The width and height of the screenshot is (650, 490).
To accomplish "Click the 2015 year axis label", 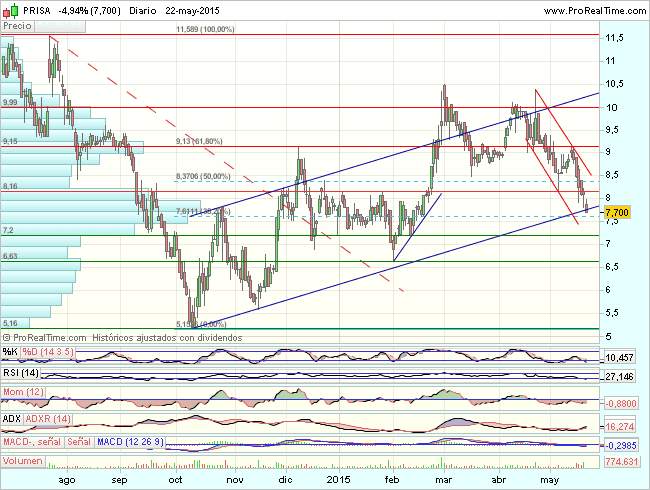I will [338, 480].
